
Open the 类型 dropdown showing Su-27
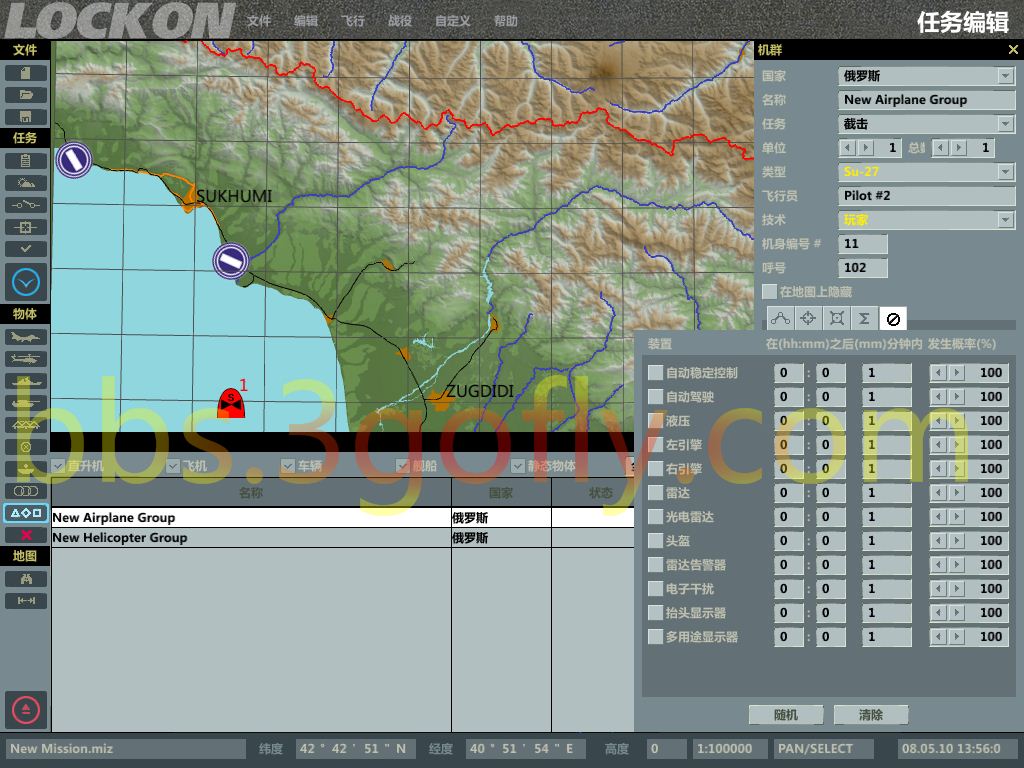click(x=926, y=172)
